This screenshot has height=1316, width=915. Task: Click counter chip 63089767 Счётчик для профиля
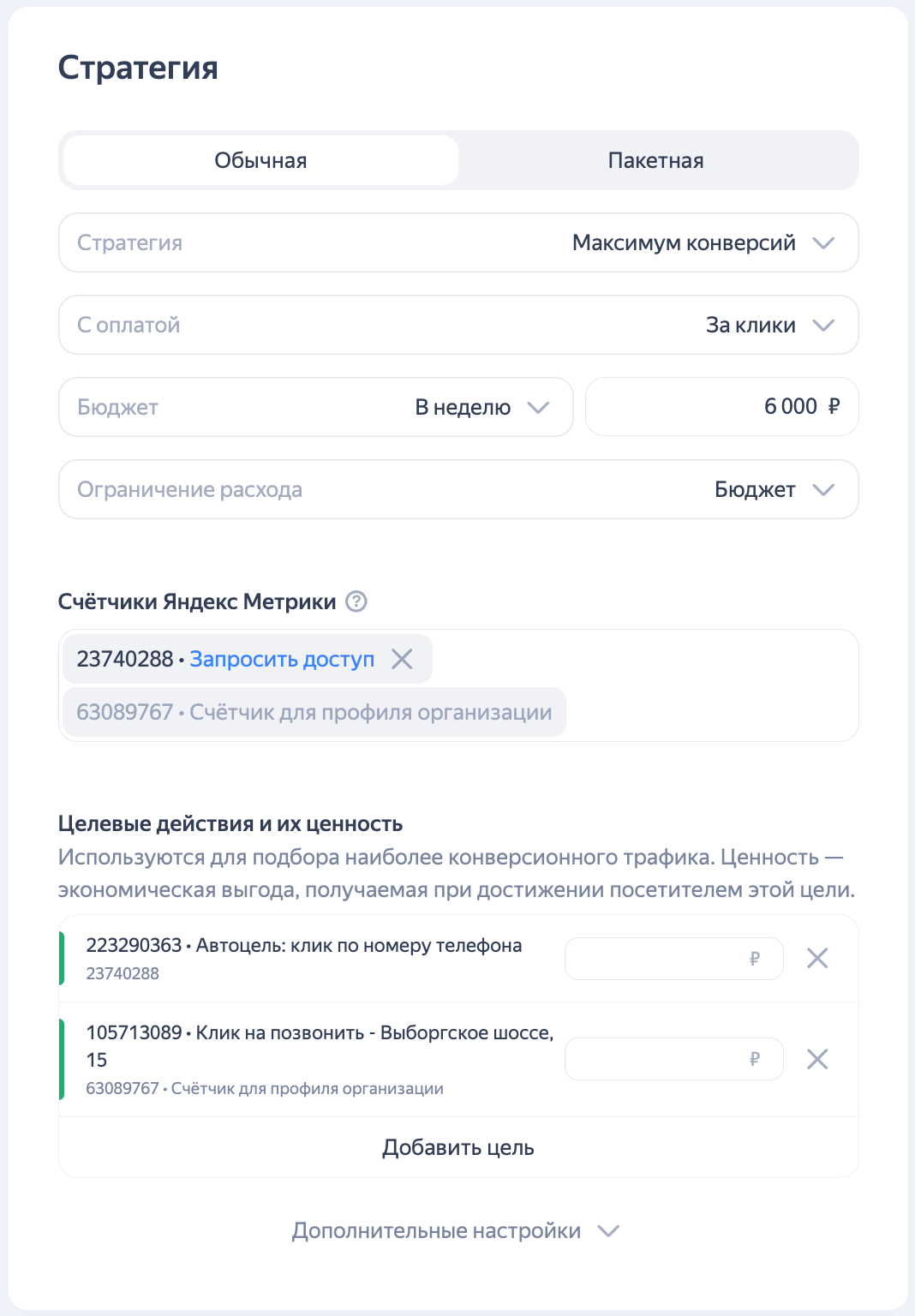pyautogui.click(x=314, y=712)
